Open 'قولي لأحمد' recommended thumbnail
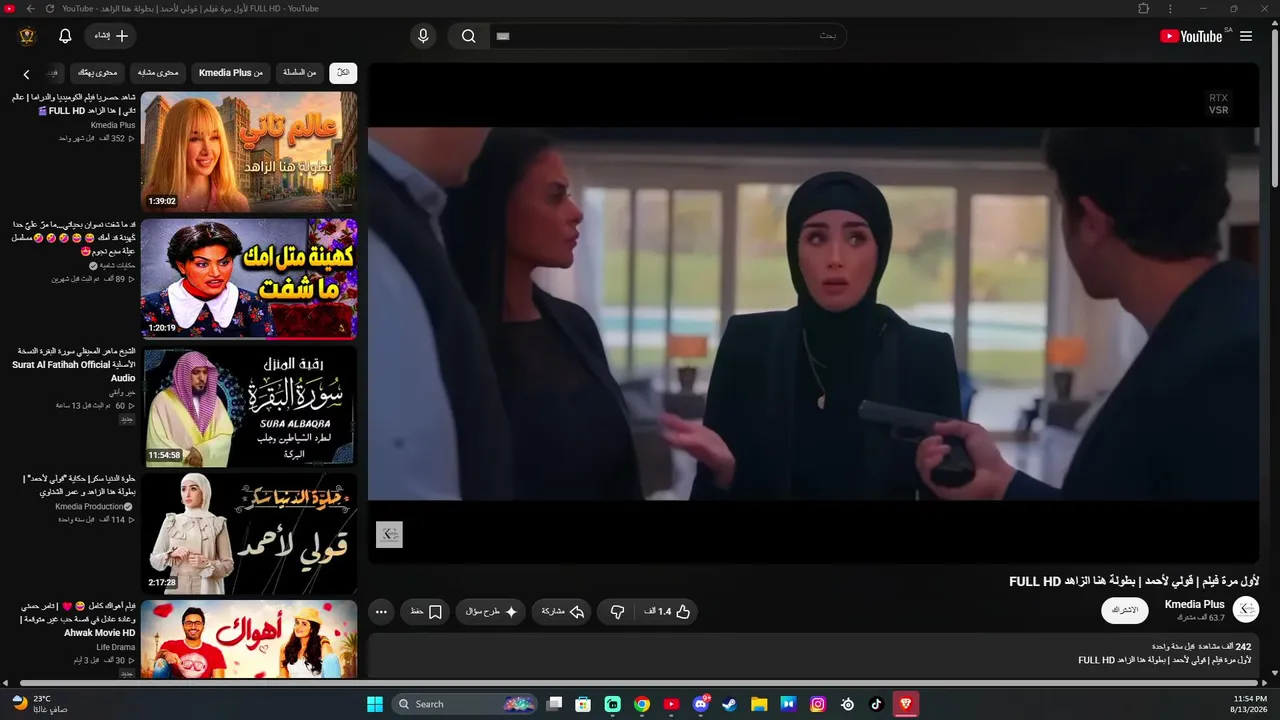Viewport: 1280px width, 720px height. [249, 533]
